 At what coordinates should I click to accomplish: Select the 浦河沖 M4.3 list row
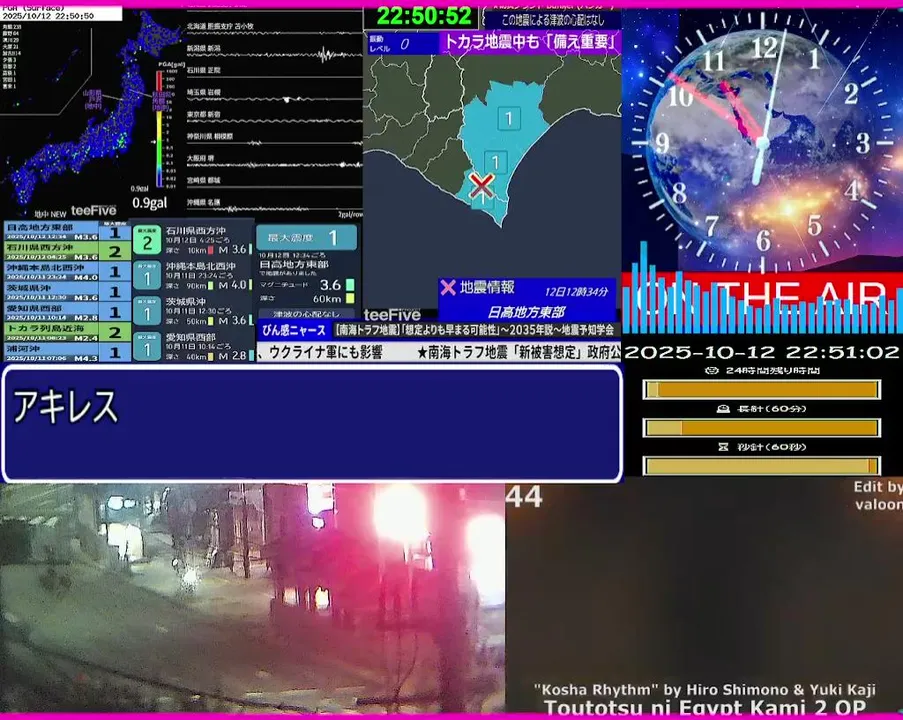(x=67, y=352)
